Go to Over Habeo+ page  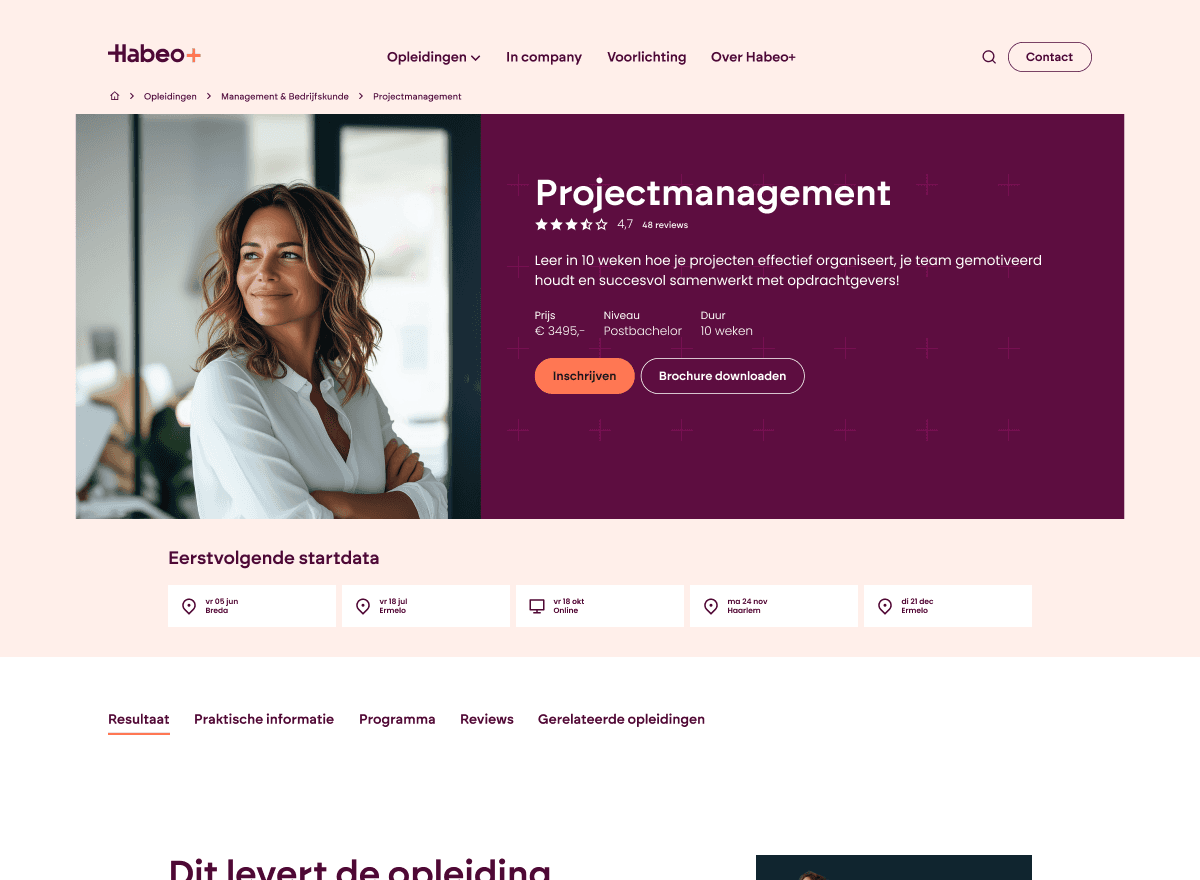(x=753, y=57)
